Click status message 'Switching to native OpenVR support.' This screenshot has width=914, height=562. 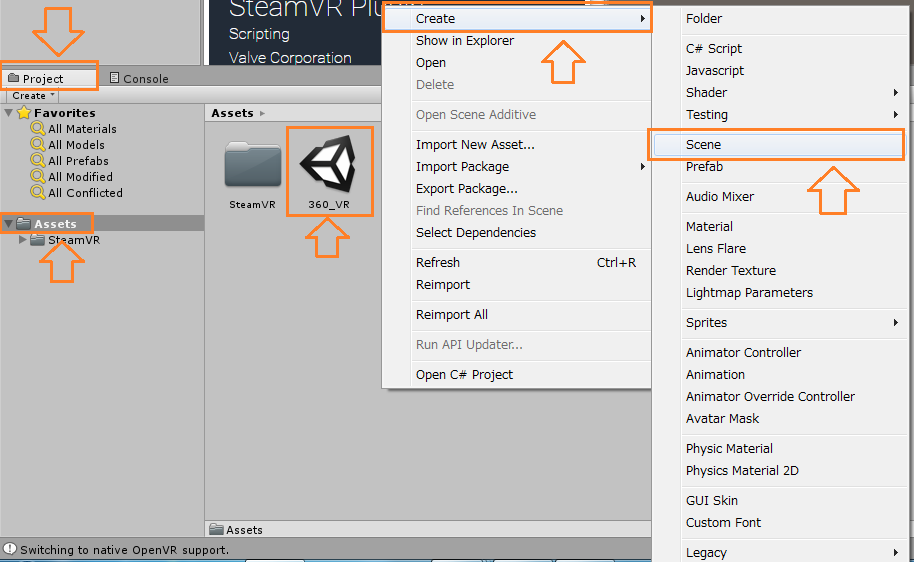[x=124, y=550]
